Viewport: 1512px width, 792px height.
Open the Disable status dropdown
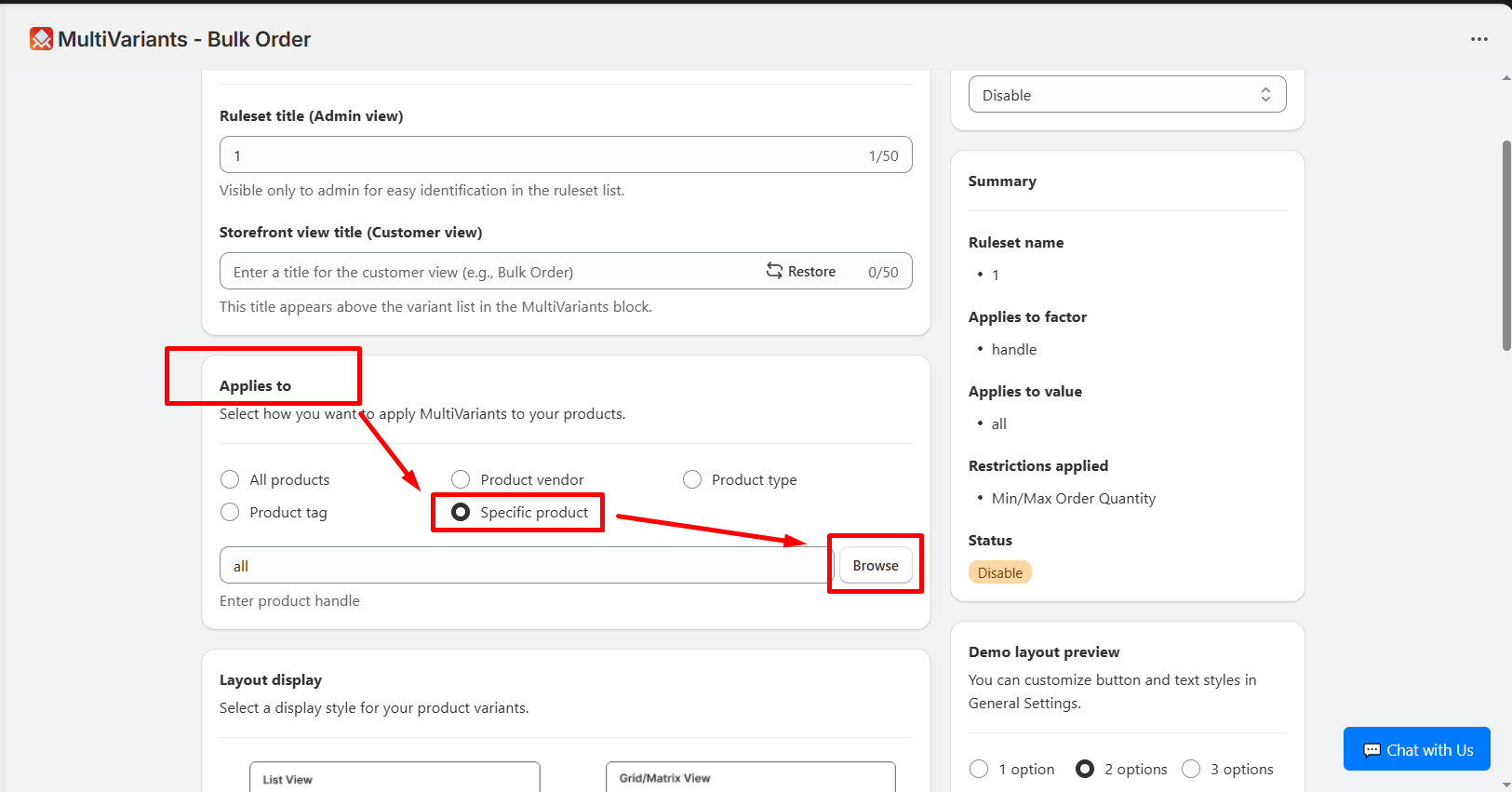(x=1127, y=95)
